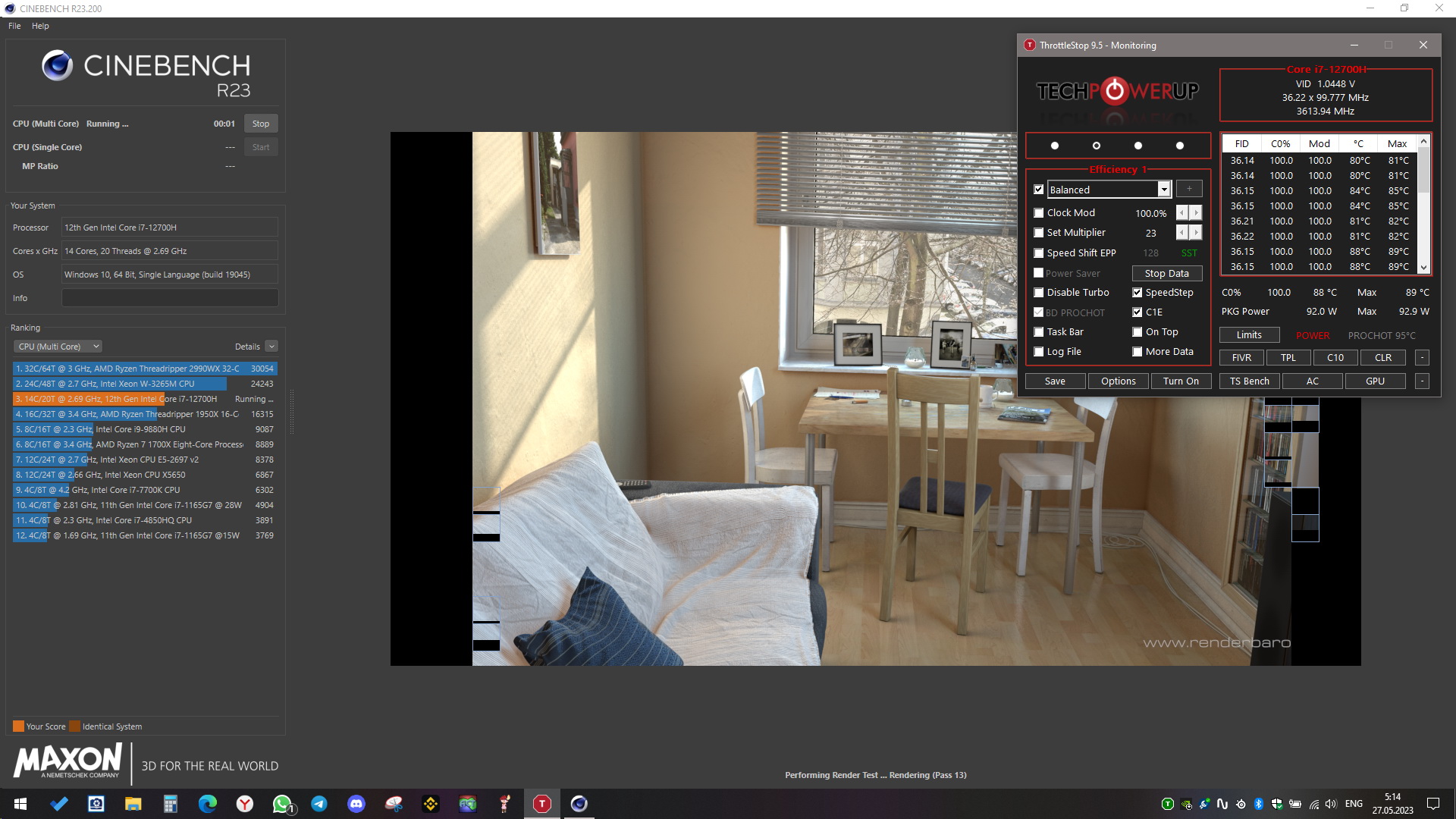The image size is (1456, 819).
Task: Open the Wi-Fi network tray icon
Action: (1313, 804)
